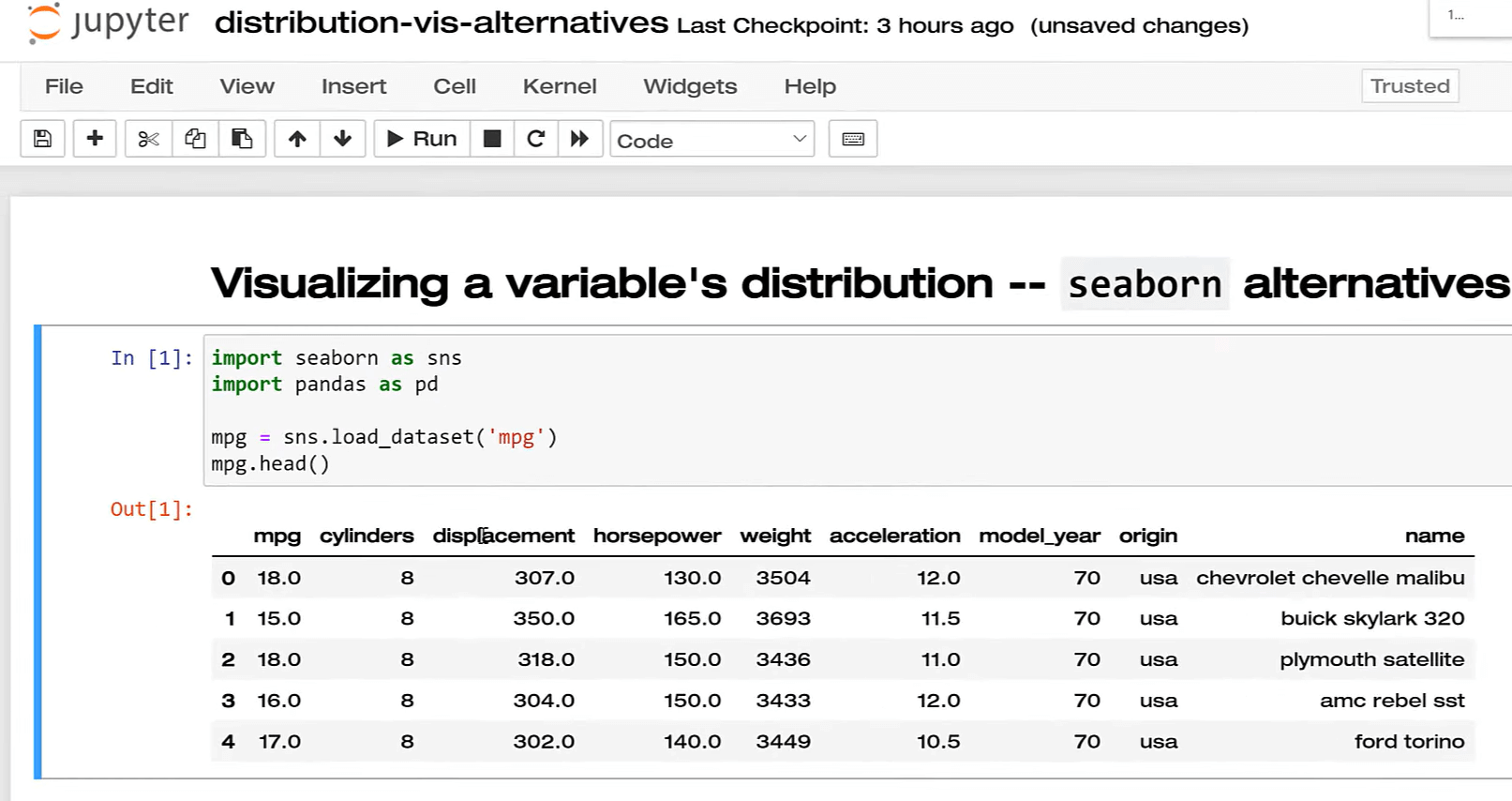Copy selected cells icon

(195, 139)
